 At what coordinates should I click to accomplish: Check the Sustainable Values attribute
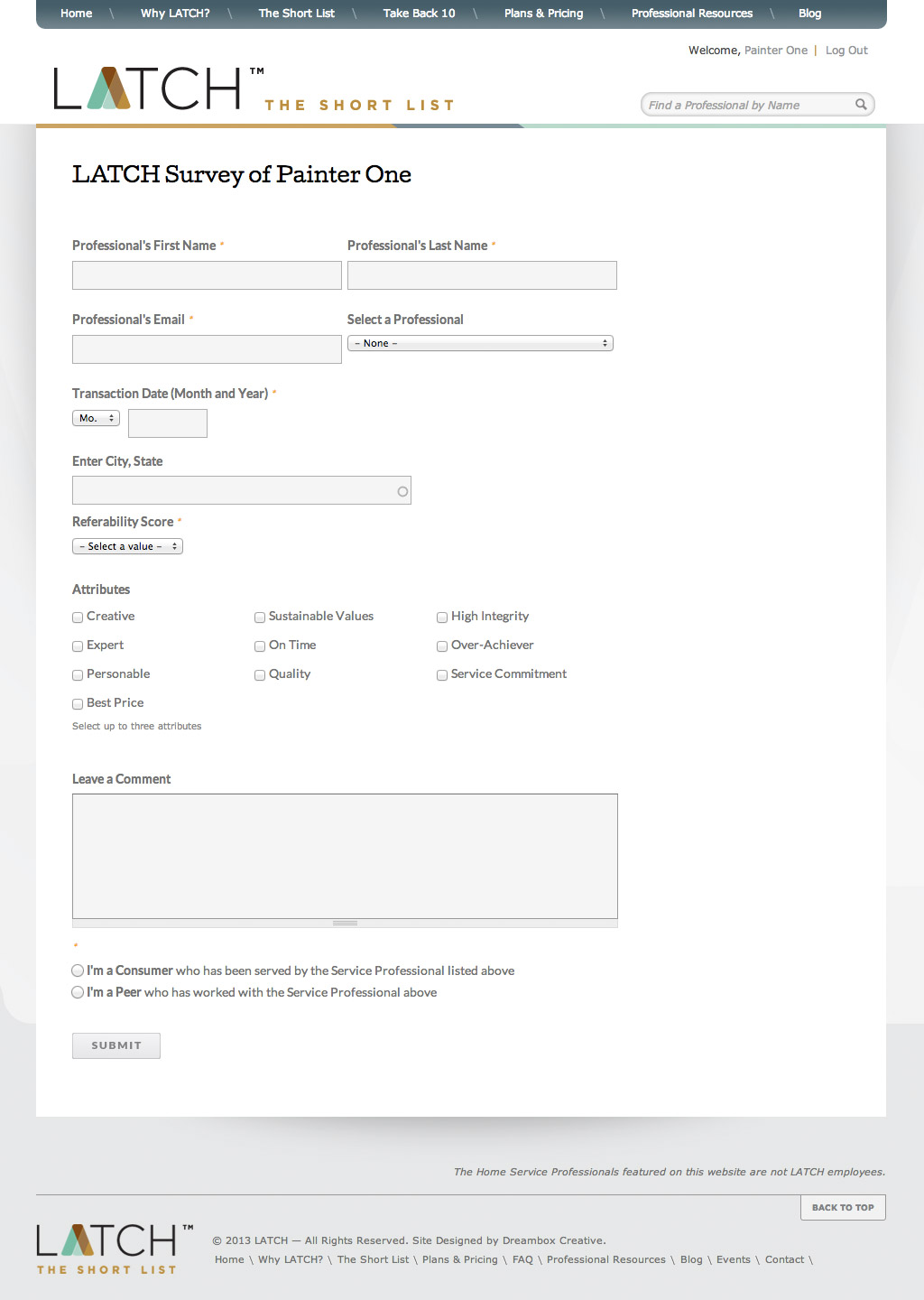[260, 617]
